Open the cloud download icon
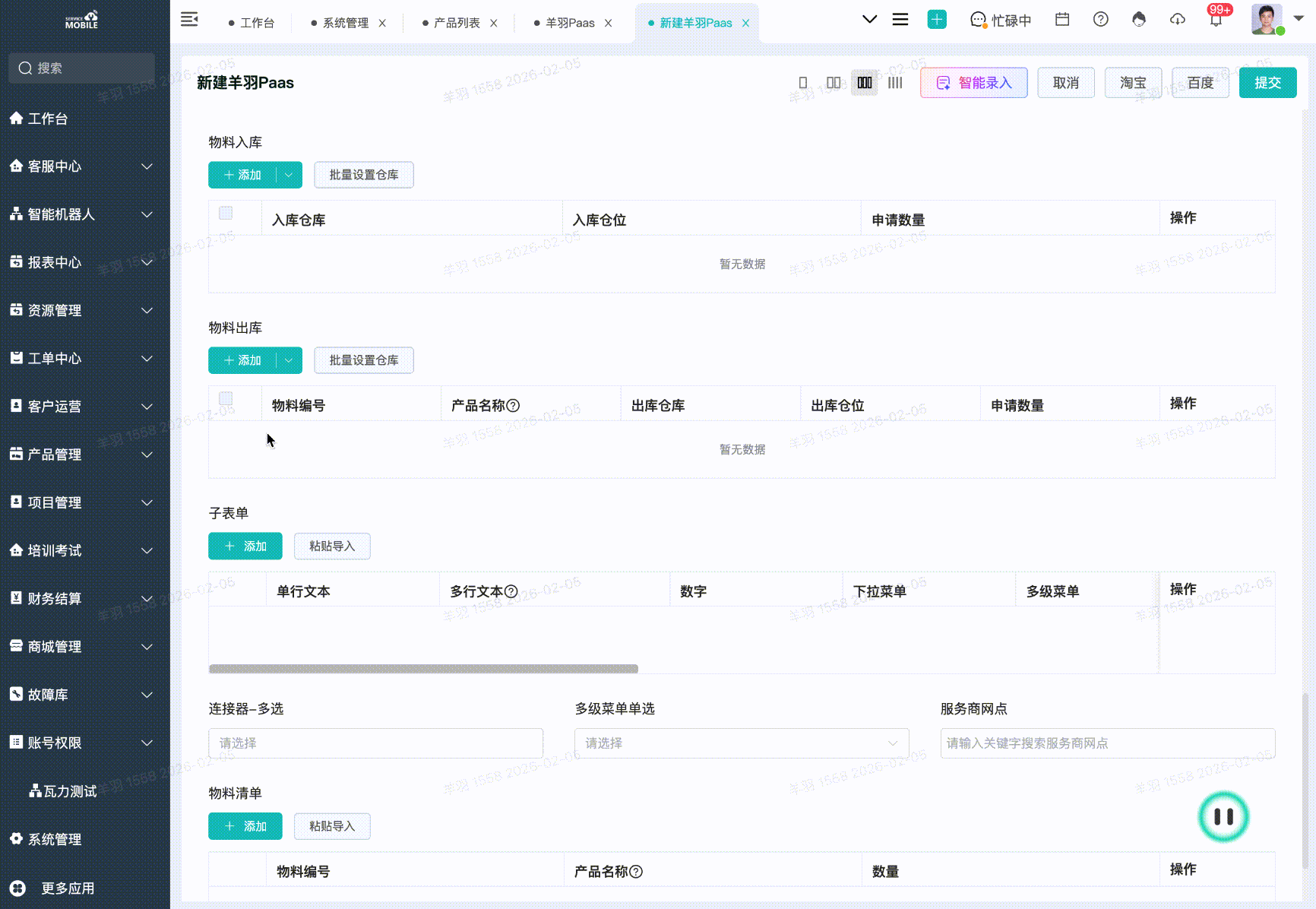 (x=1178, y=20)
